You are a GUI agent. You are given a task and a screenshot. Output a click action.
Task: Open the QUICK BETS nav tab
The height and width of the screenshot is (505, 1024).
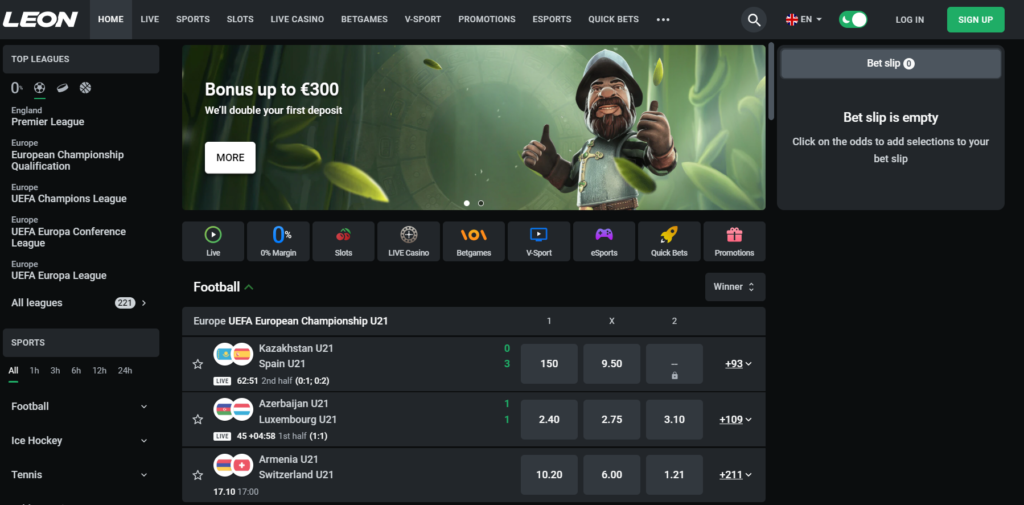(613, 20)
